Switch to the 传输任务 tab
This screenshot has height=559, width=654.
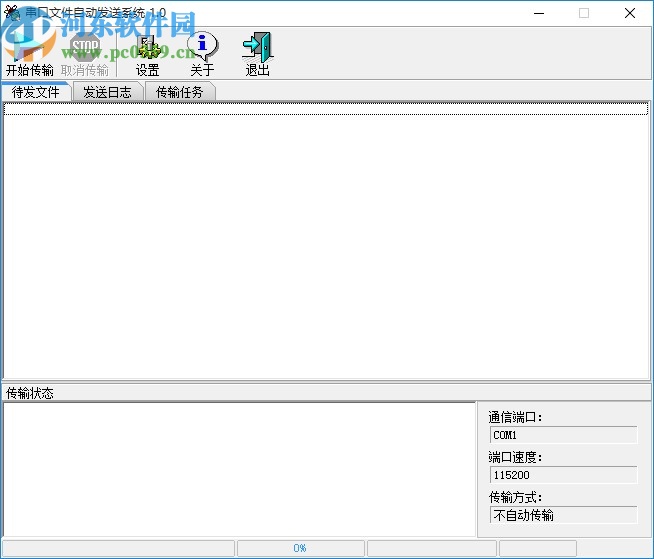[x=180, y=92]
